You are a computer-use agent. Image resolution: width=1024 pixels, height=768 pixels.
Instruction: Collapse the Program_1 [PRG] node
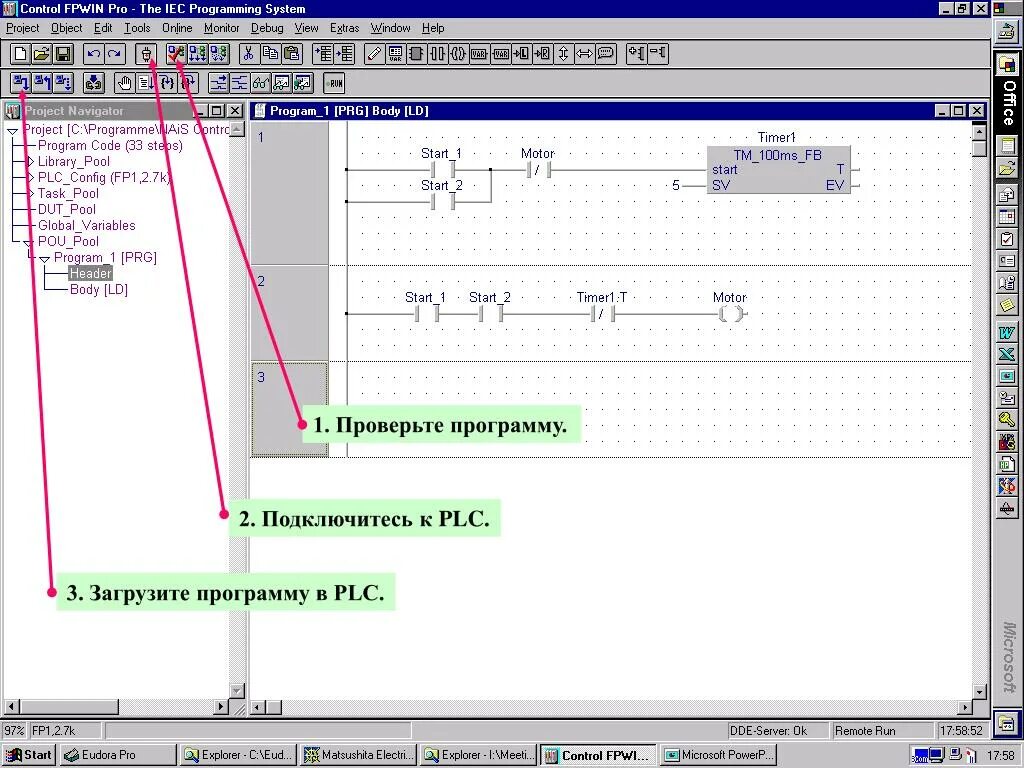point(44,259)
